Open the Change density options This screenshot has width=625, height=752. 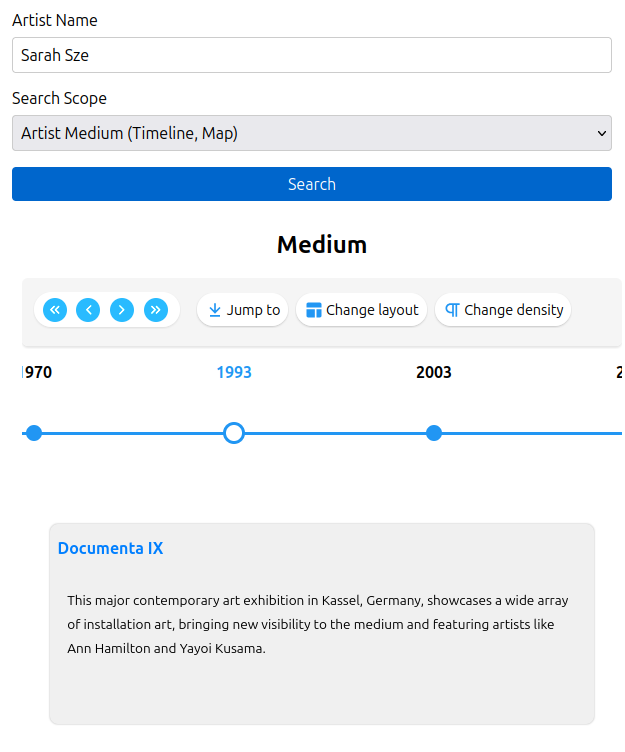coord(503,310)
